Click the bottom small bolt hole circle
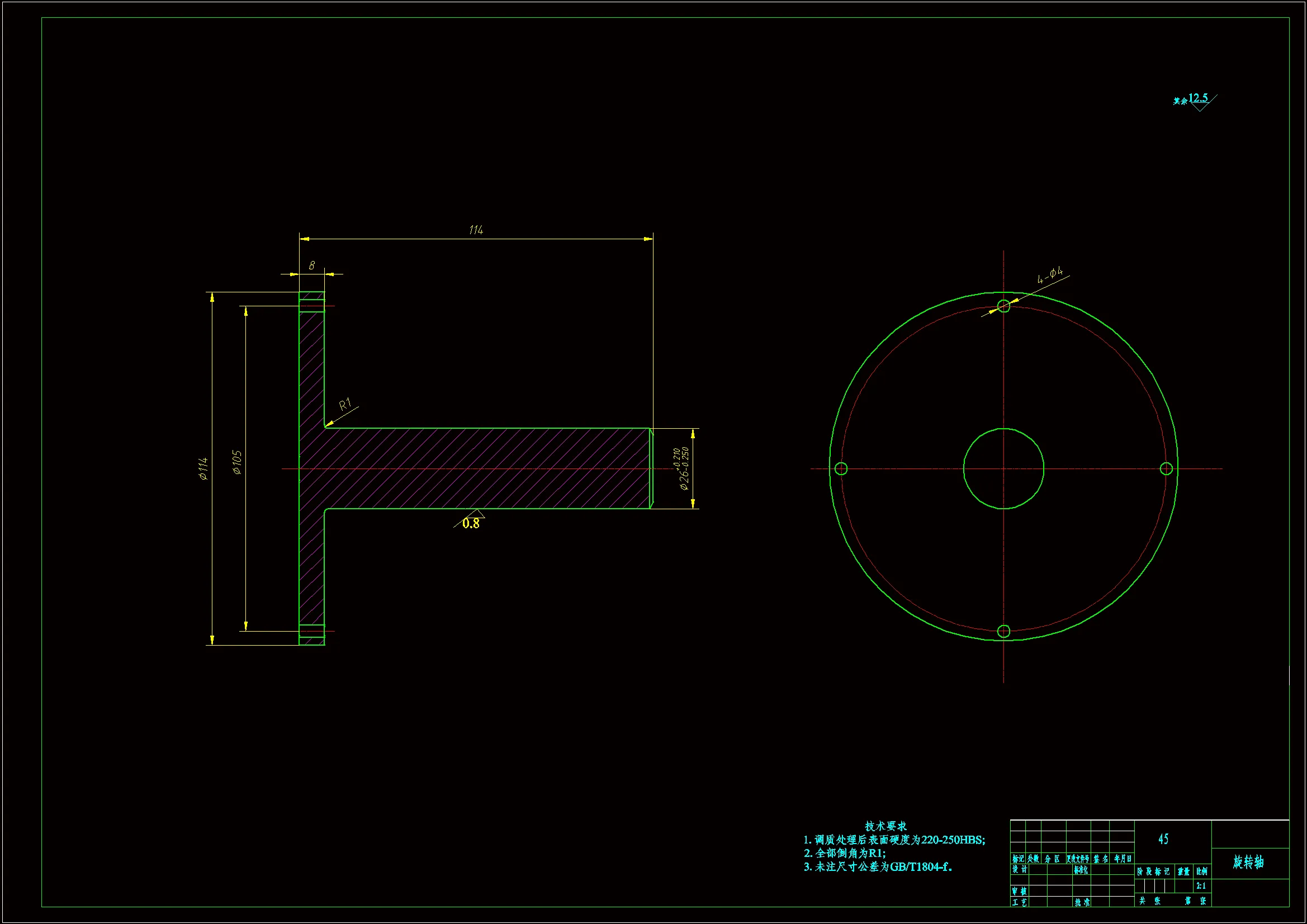This screenshot has height=924, width=1307. (1003, 631)
